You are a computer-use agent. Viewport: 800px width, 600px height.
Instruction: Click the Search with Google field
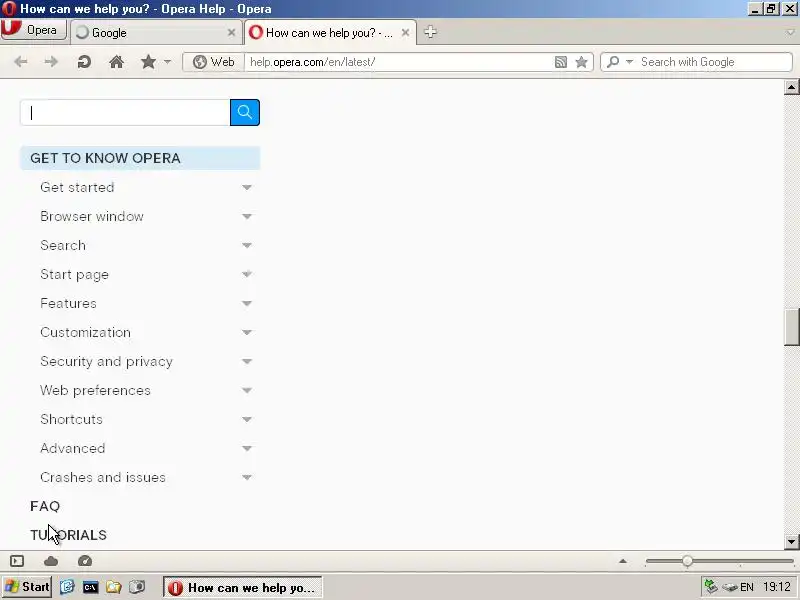713,62
